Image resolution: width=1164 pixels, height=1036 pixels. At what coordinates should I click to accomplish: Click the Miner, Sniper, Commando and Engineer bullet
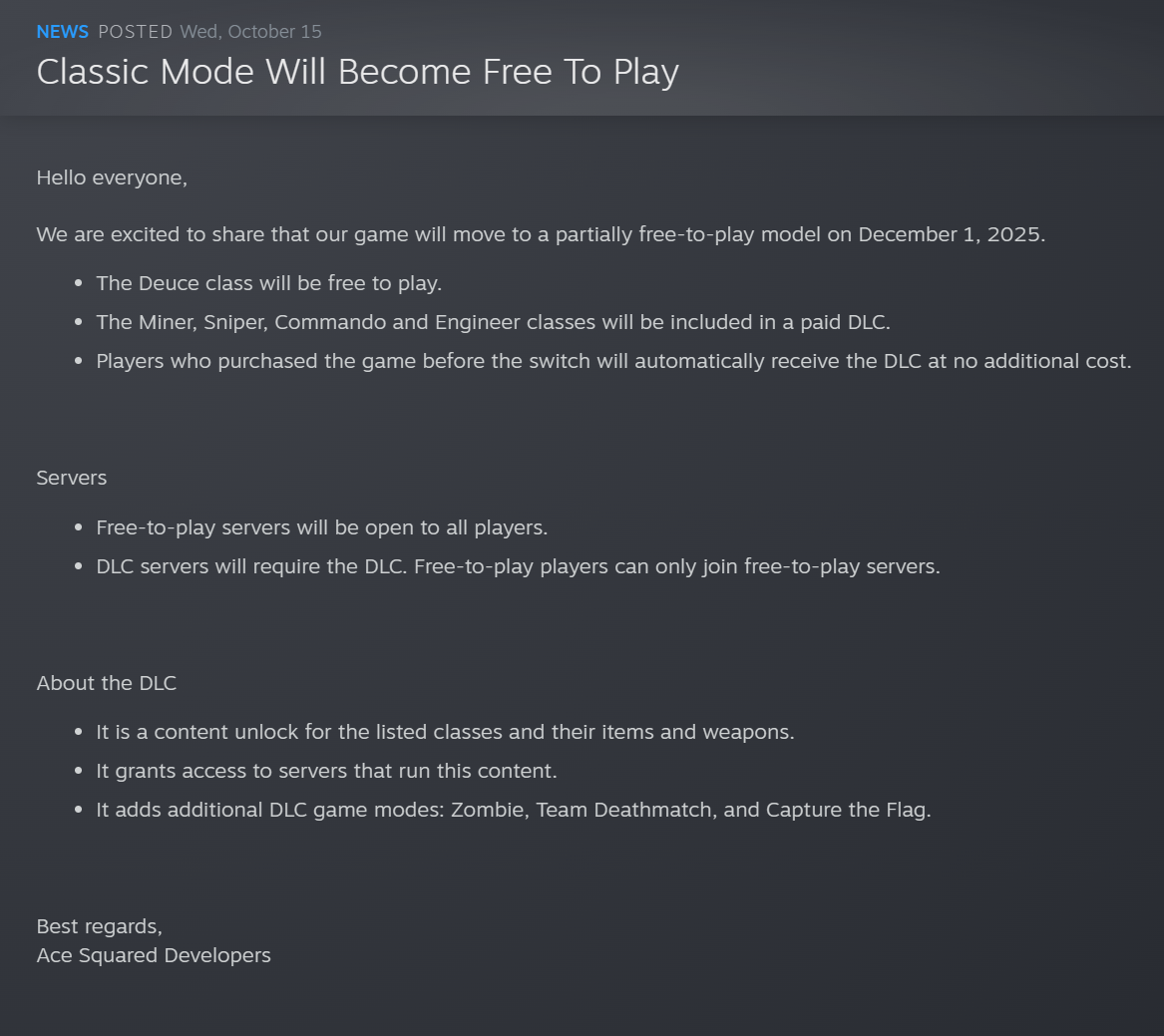click(493, 322)
